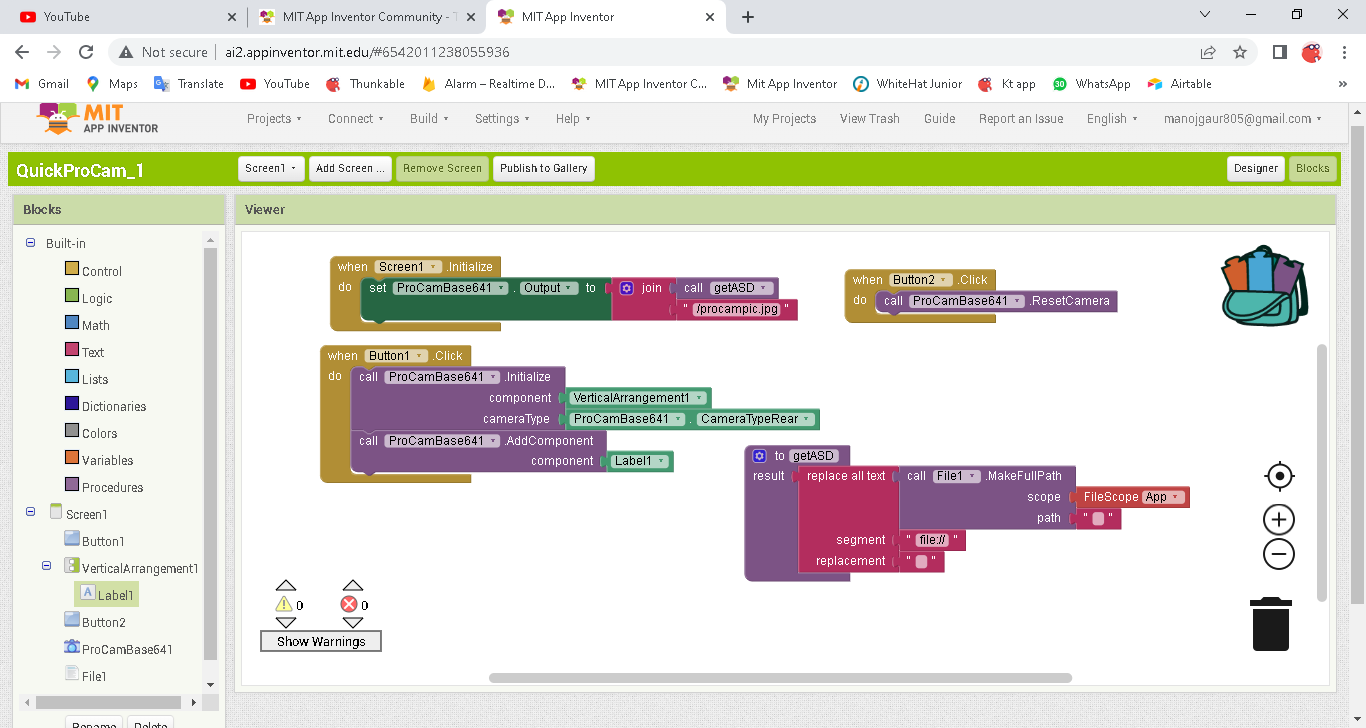Open the Projects menu
The image size is (1366, 728).
coord(274,118)
